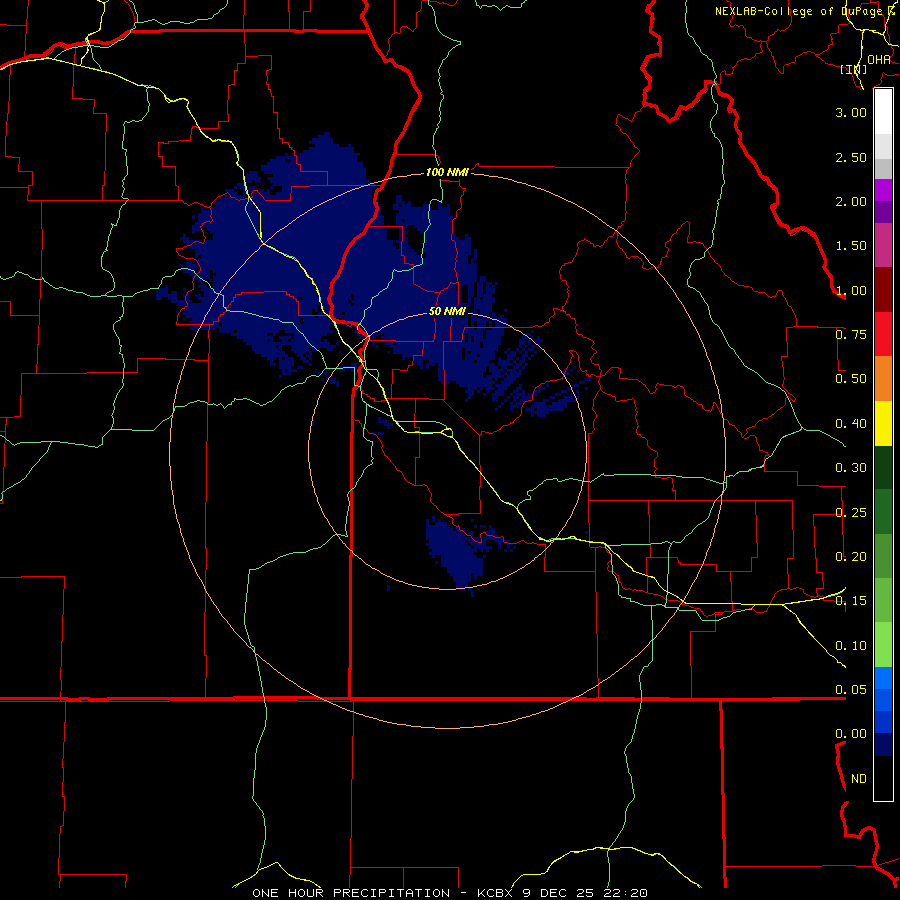Click the pink legend swatch at 1.50
Image resolution: width=900 pixels, height=900 pixels.
coord(883,245)
